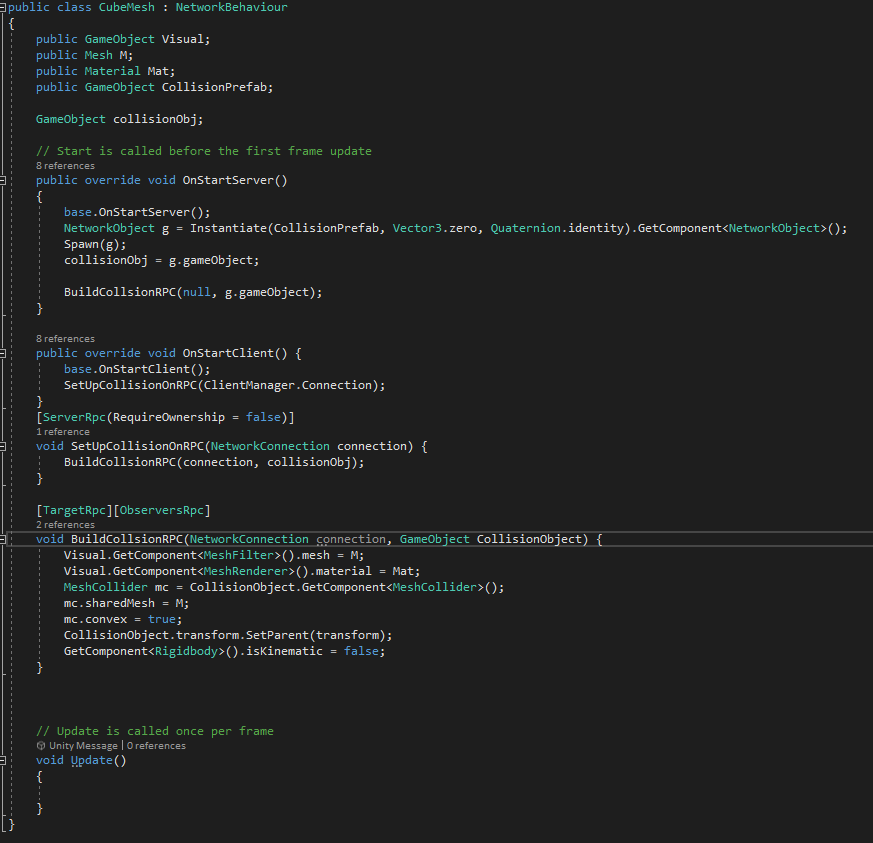Collapse the SetUpCollisionOnRPC method
873x843 pixels.
click(5, 444)
